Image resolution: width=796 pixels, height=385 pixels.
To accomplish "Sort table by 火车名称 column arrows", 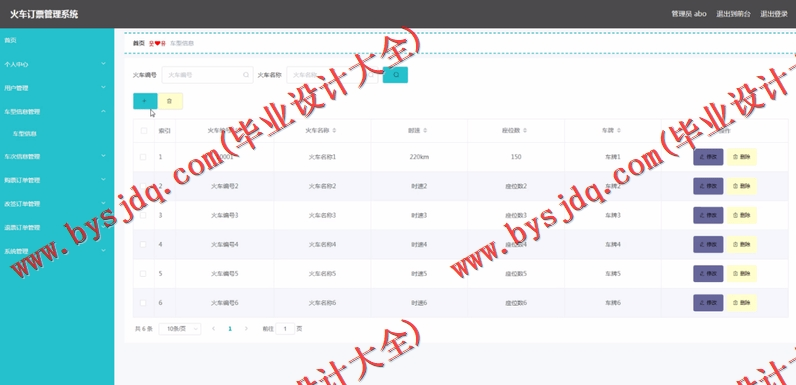I will pos(334,131).
